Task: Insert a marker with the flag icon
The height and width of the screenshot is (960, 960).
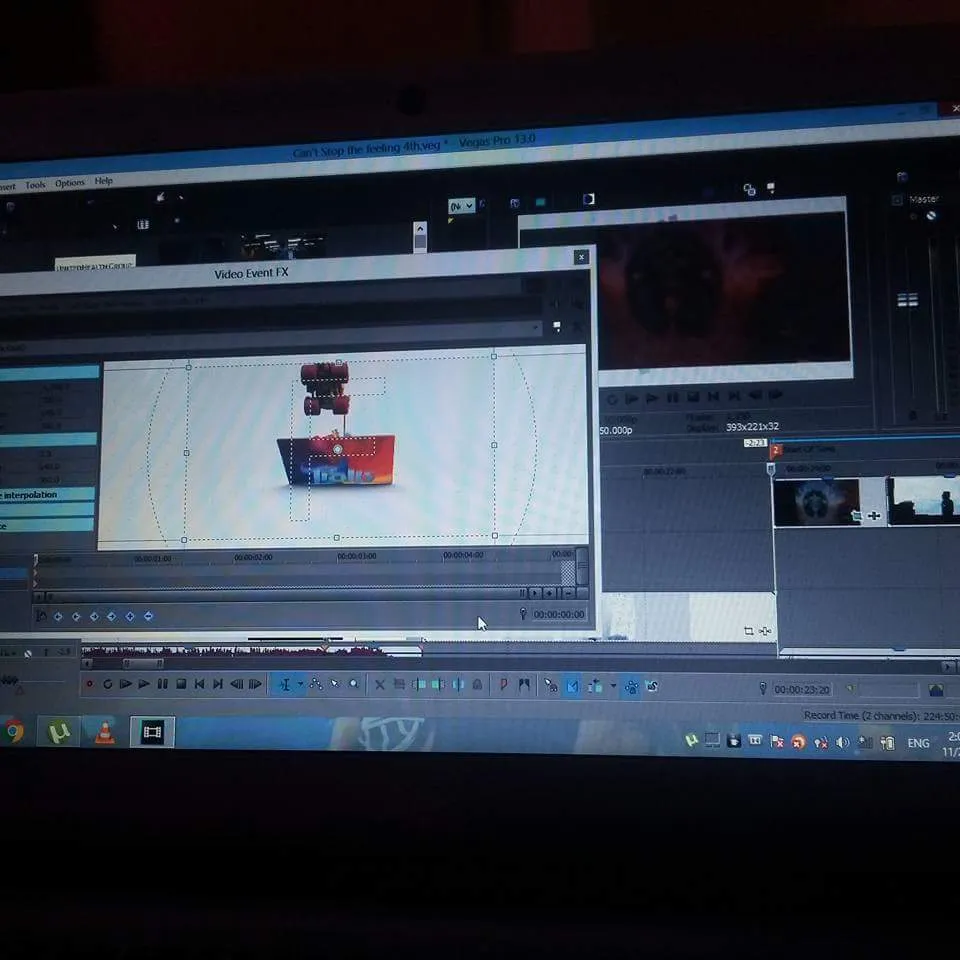Action: pyautogui.click(x=503, y=685)
